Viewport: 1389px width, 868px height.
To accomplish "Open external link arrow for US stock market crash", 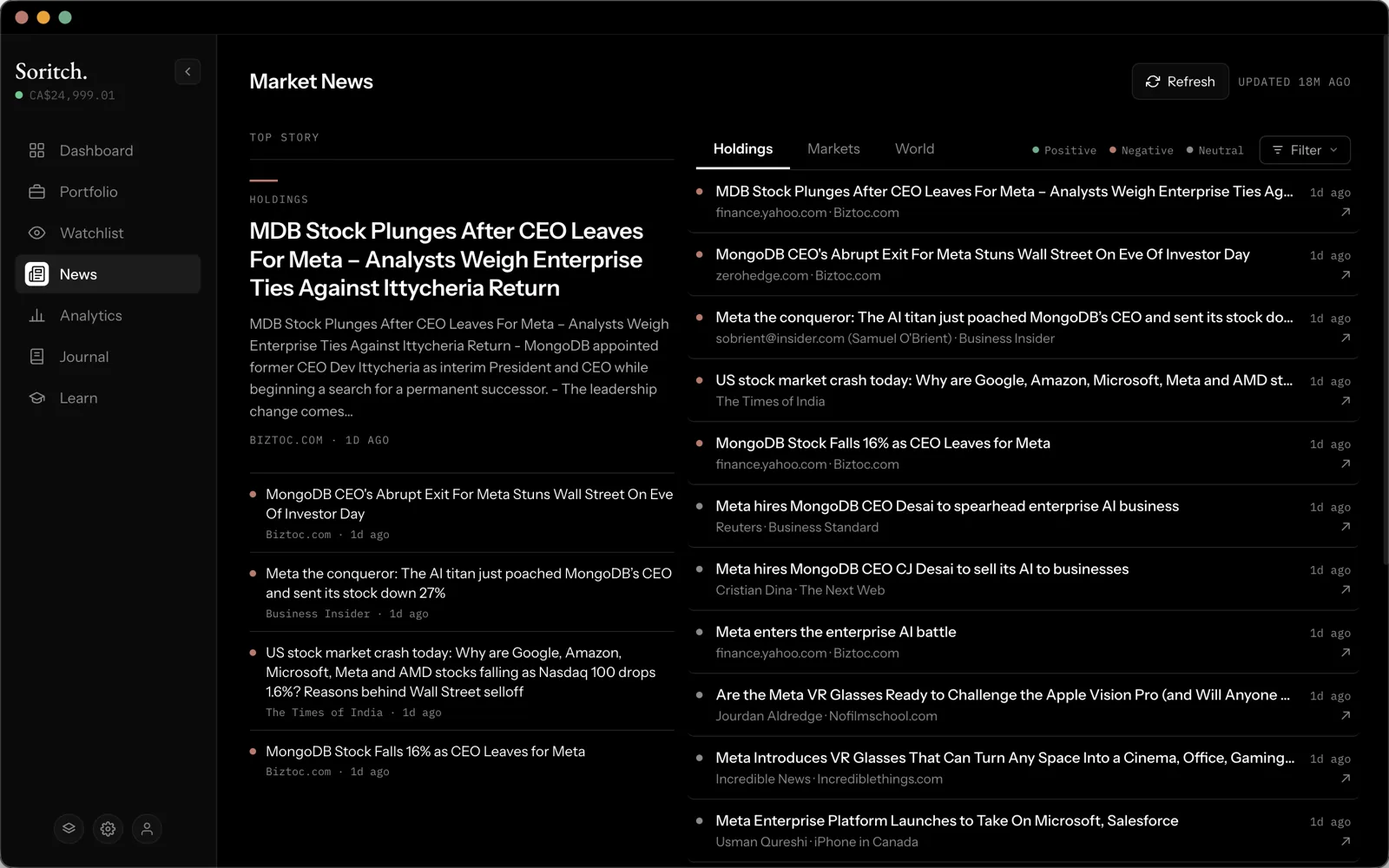I will [1346, 401].
